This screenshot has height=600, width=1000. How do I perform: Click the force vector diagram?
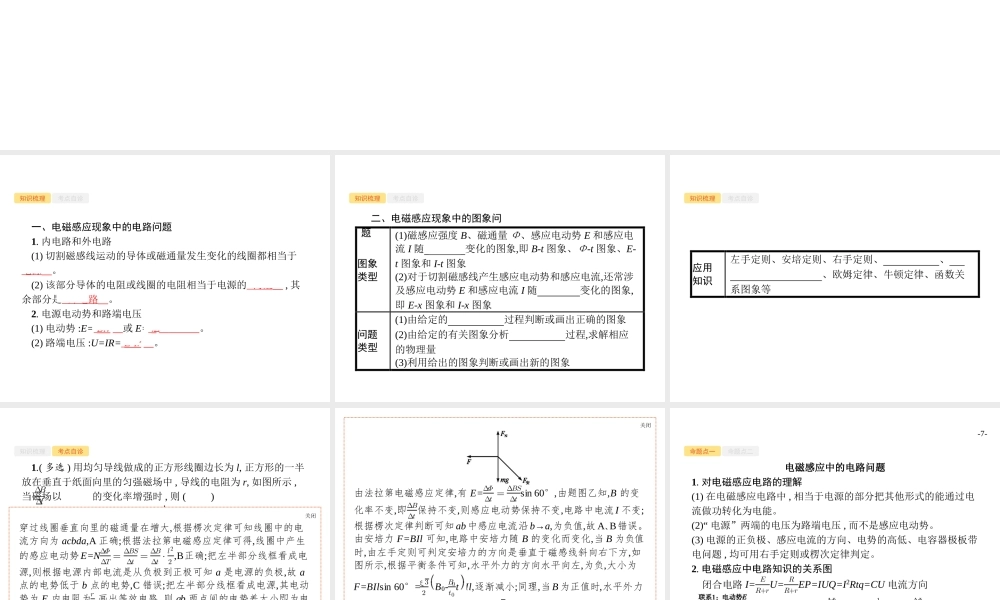[498, 458]
